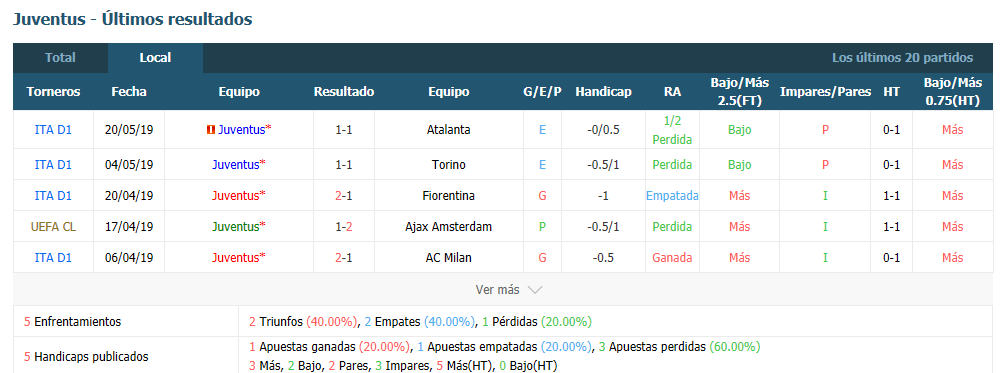Click the Fiorentina team name
This screenshot has height=373, width=1001.
tap(449, 195)
